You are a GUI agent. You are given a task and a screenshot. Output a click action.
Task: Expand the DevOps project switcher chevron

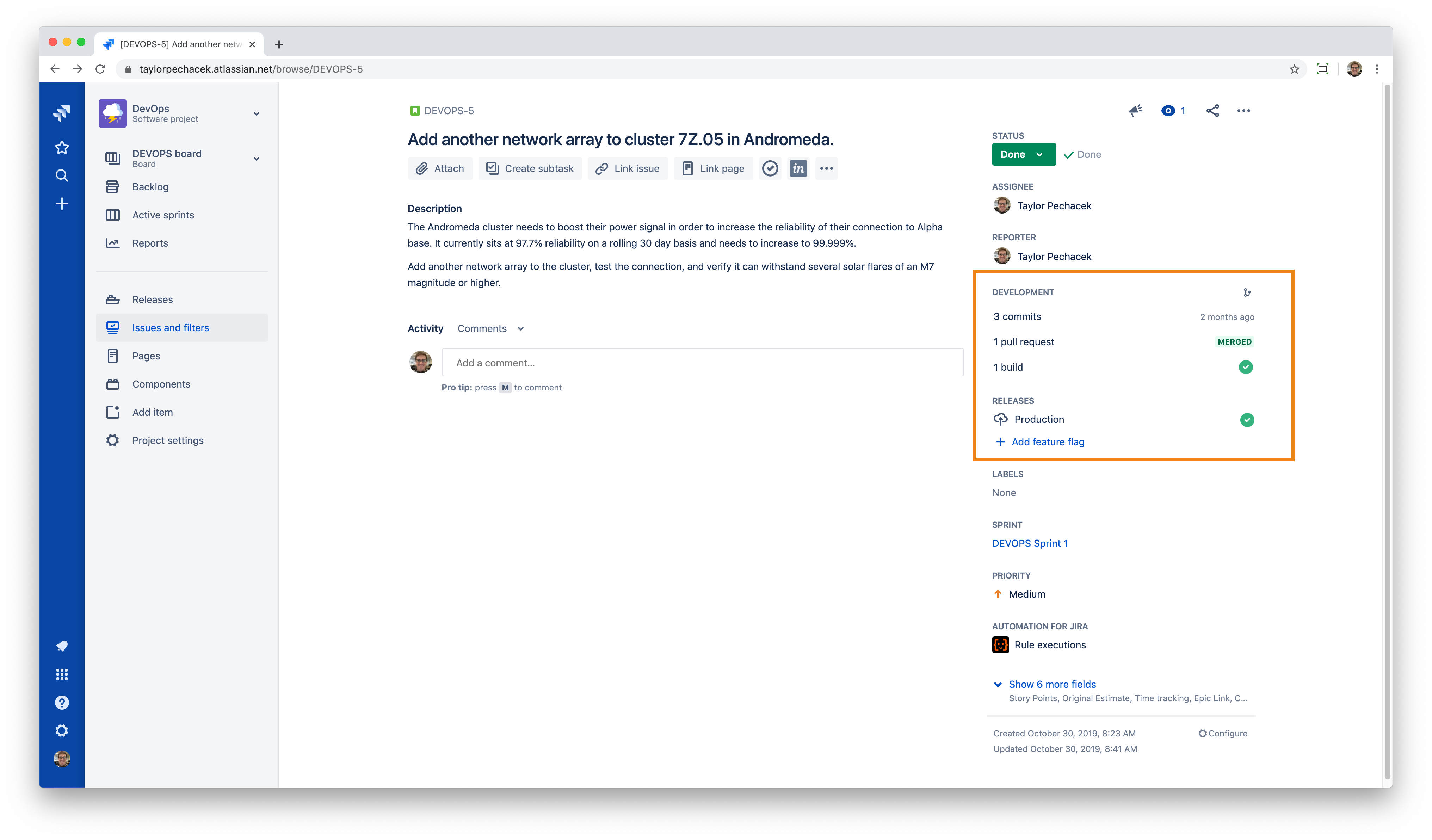click(256, 114)
